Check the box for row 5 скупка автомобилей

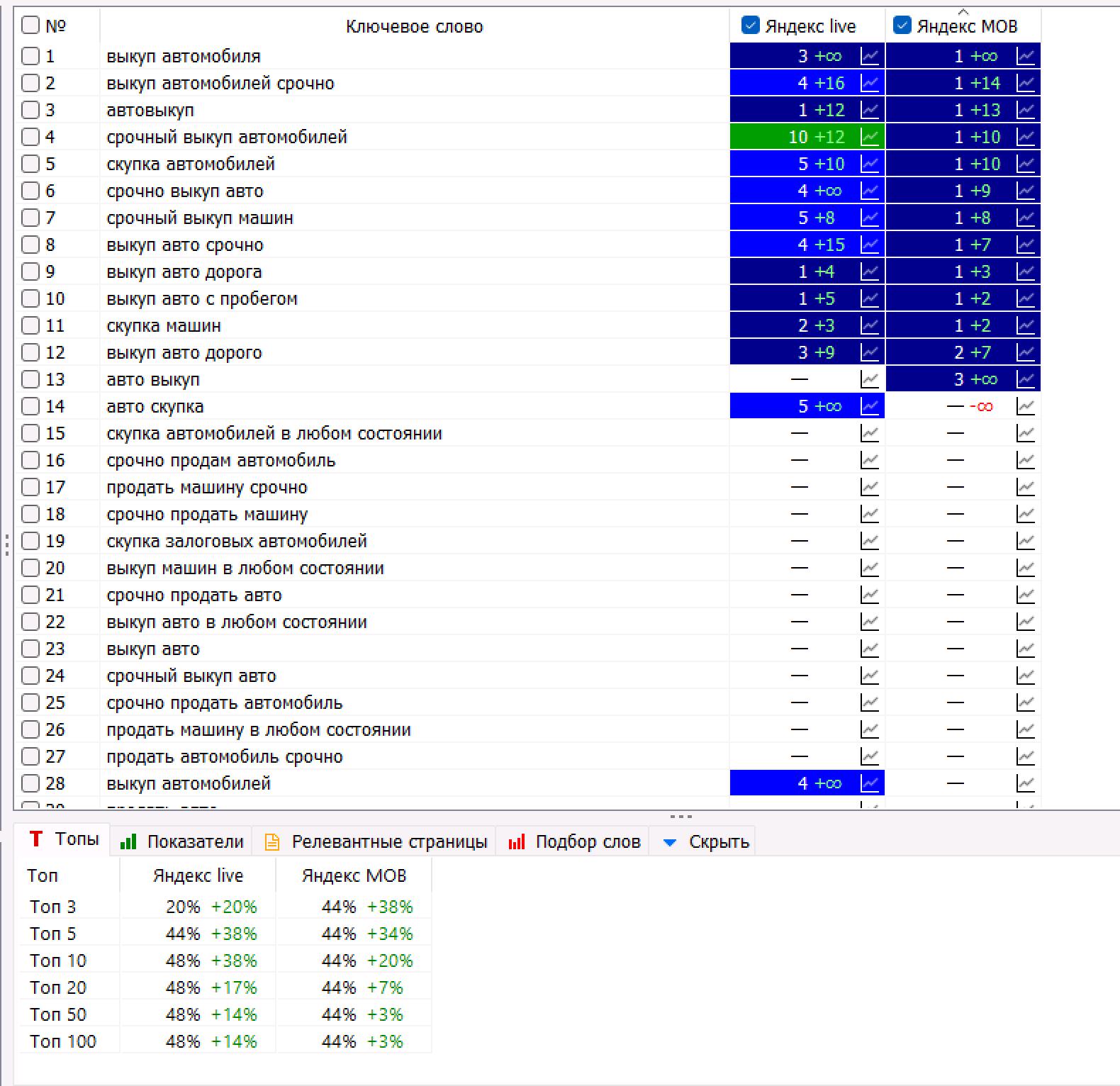click(30, 164)
